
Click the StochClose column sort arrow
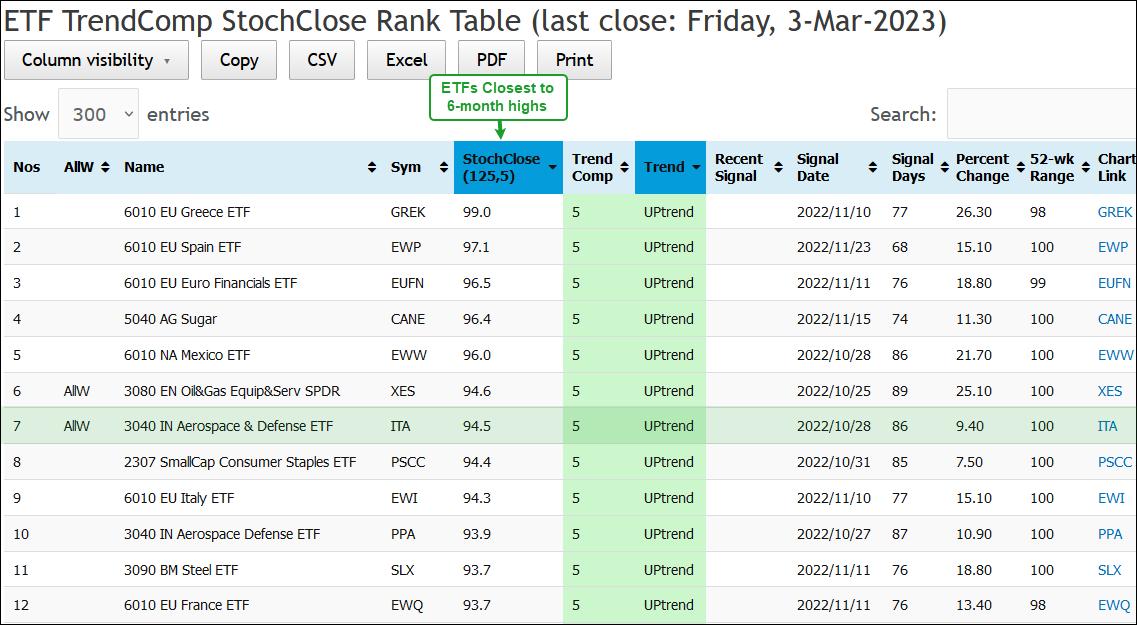click(x=553, y=167)
